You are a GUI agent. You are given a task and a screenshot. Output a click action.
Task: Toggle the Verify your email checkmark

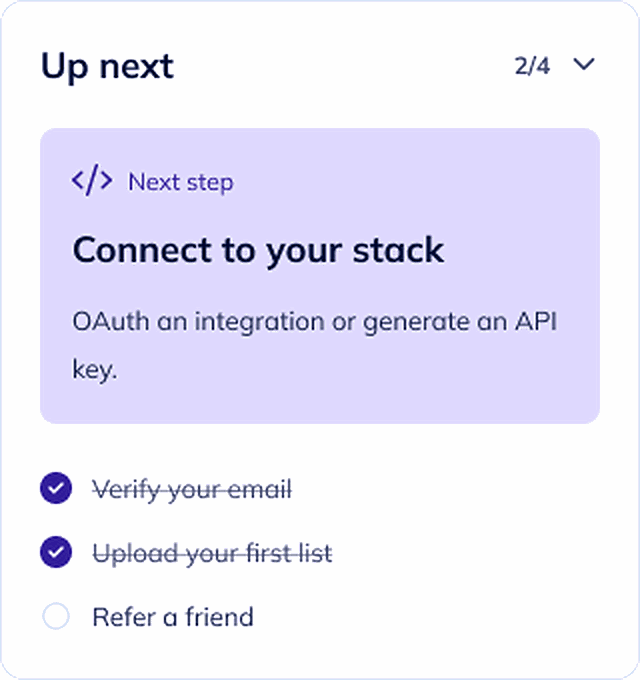click(56, 488)
